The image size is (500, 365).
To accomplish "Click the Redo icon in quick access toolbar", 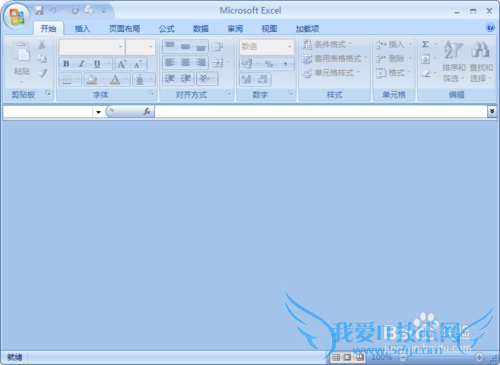I will point(75,11).
